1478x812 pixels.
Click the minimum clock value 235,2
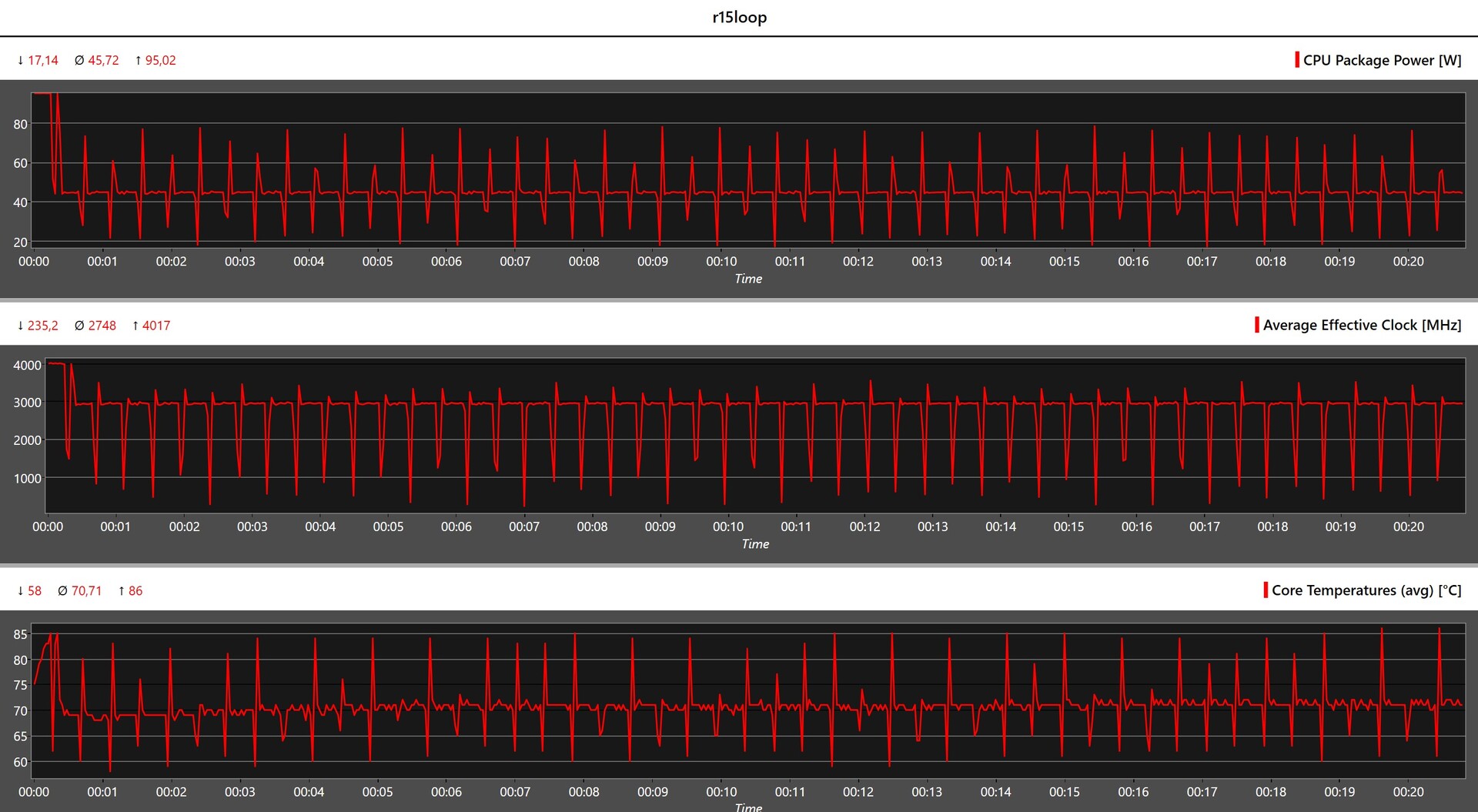(x=42, y=326)
